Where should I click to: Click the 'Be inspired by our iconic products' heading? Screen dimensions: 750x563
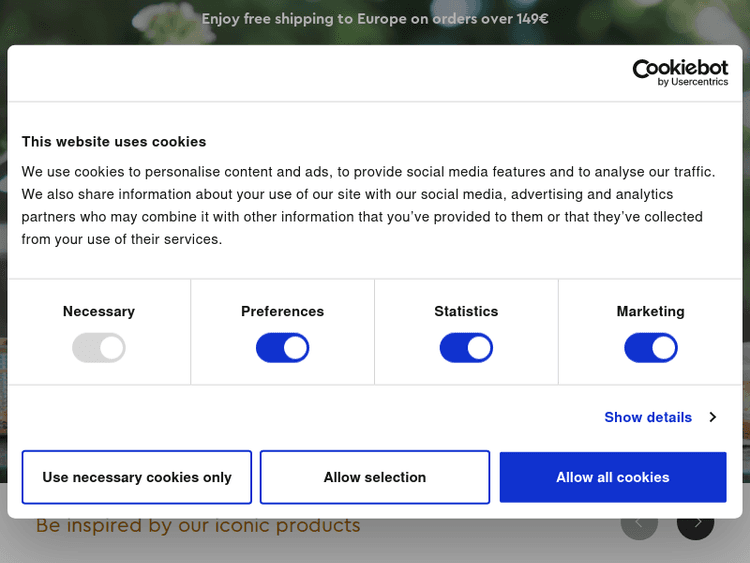pos(198,526)
